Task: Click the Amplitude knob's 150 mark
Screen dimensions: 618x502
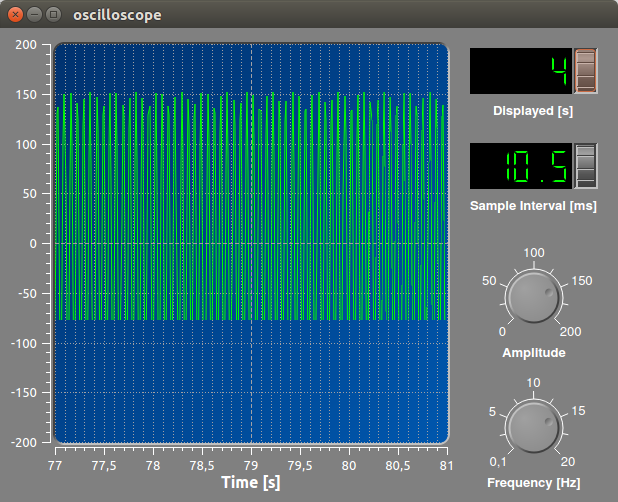Action: tap(582, 281)
